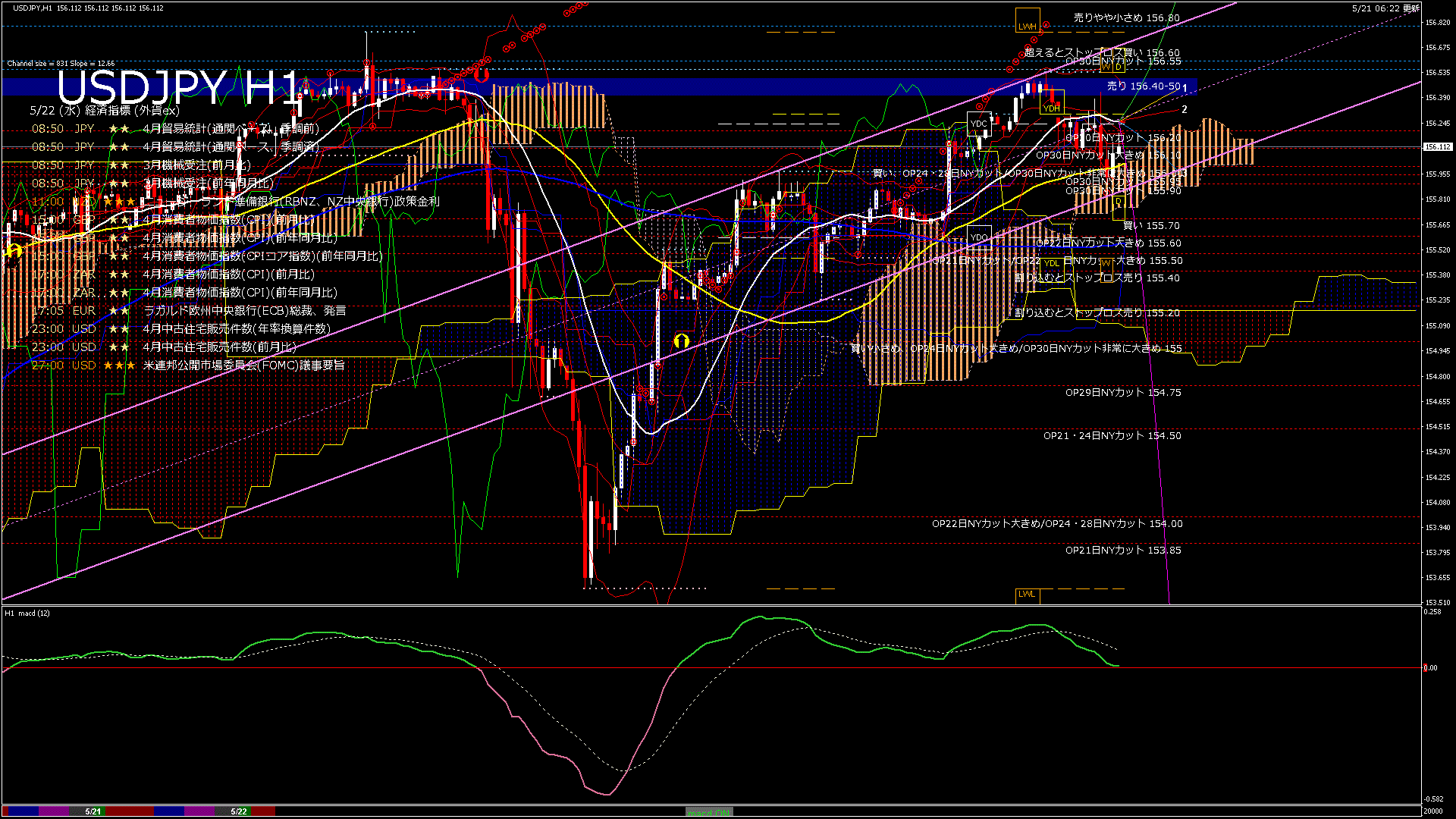Viewport: 1456px width, 819px height.
Task: Click the forecast line label 2
Action: [1185, 110]
